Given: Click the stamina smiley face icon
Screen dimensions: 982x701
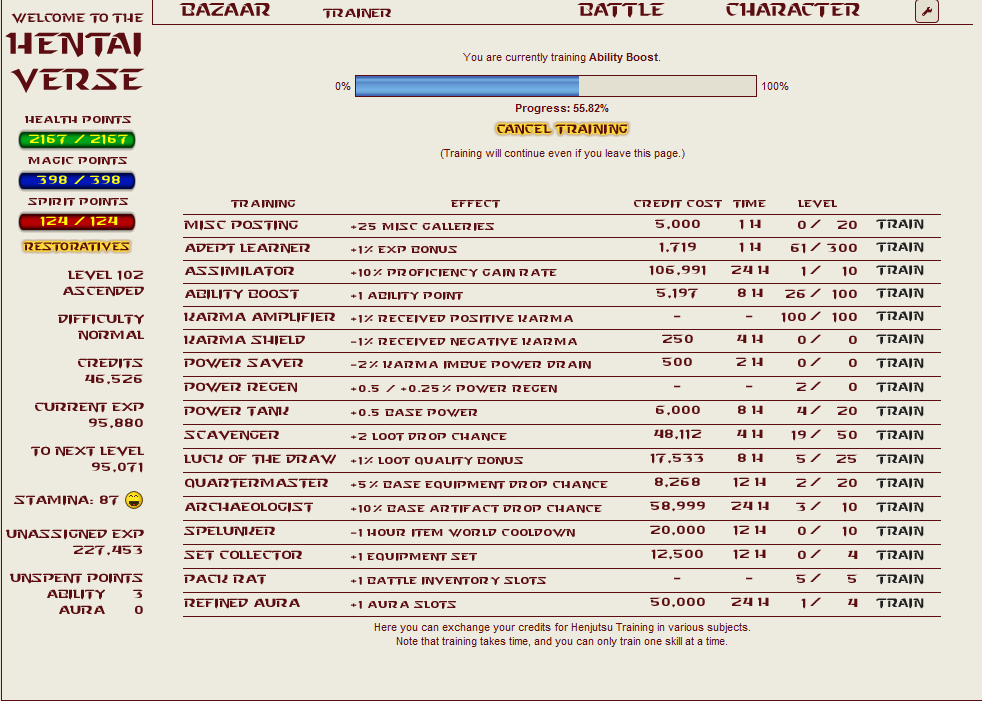Looking at the screenshot, I should click(134, 500).
